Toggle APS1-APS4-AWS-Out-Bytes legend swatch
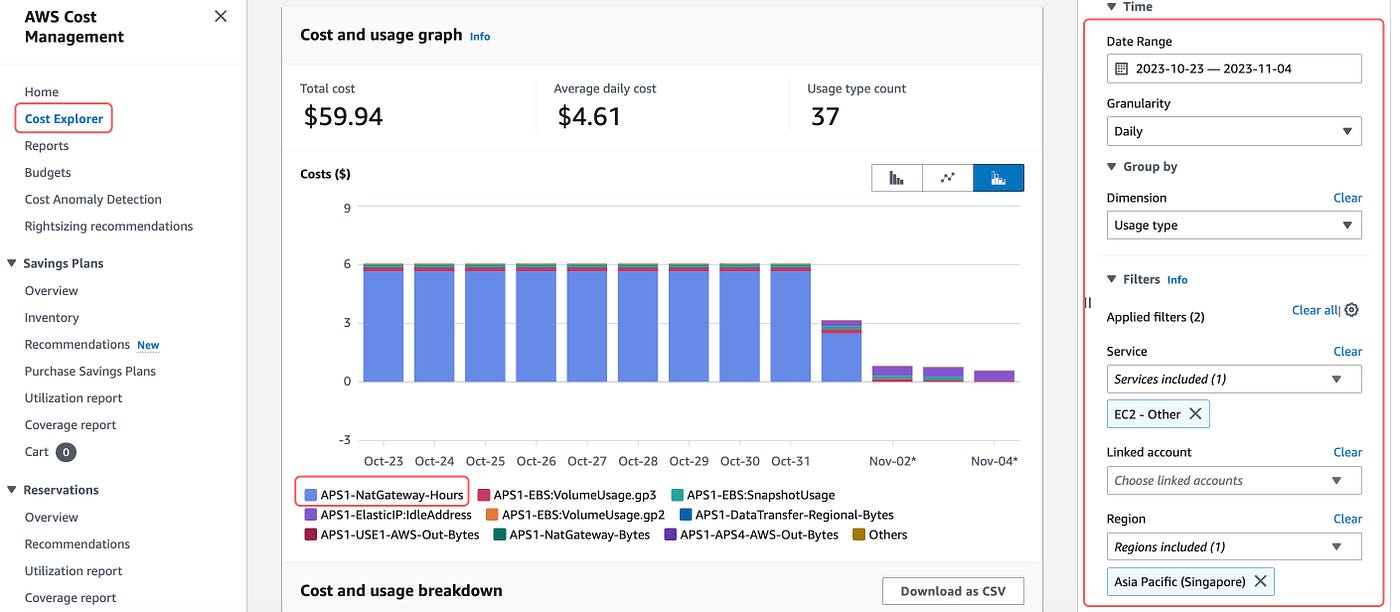1400x612 pixels. [x=670, y=535]
